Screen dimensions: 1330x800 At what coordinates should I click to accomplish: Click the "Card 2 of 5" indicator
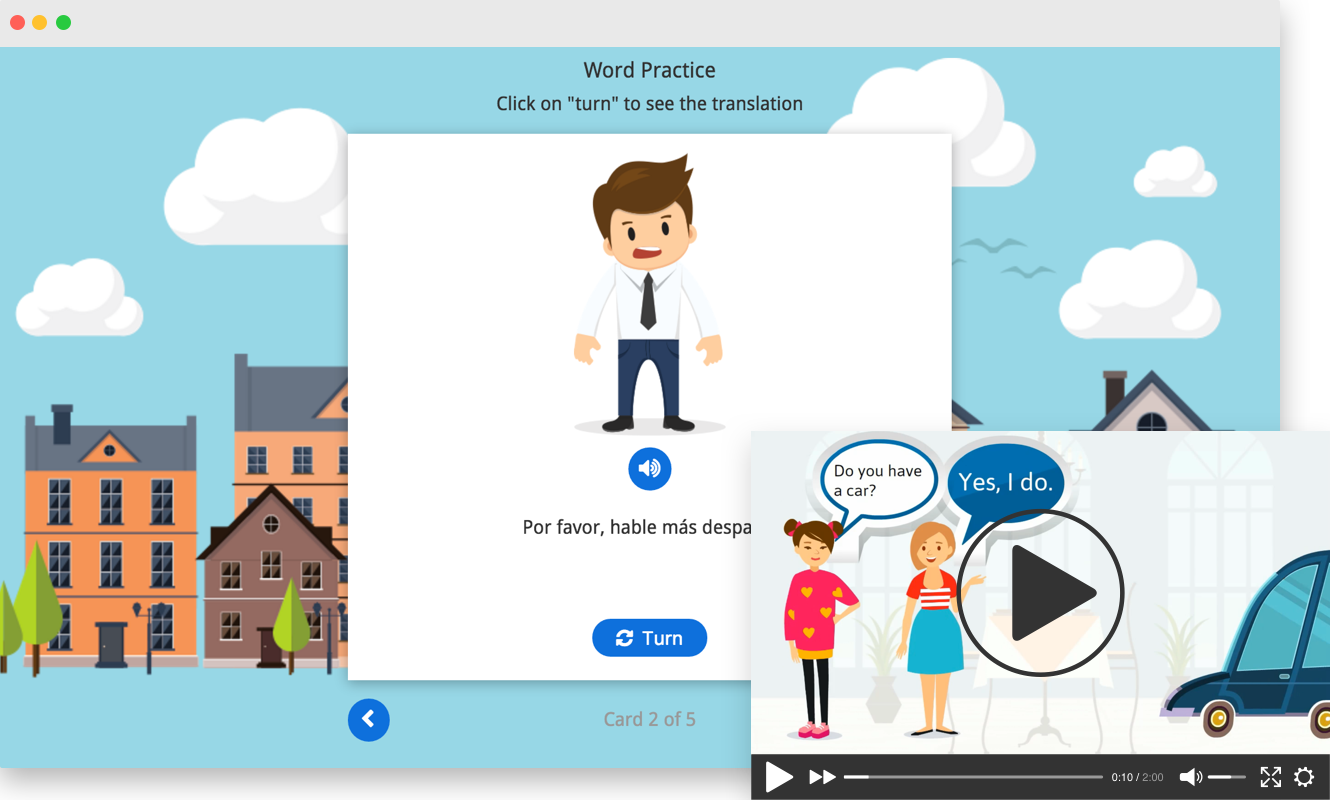point(649,719)
